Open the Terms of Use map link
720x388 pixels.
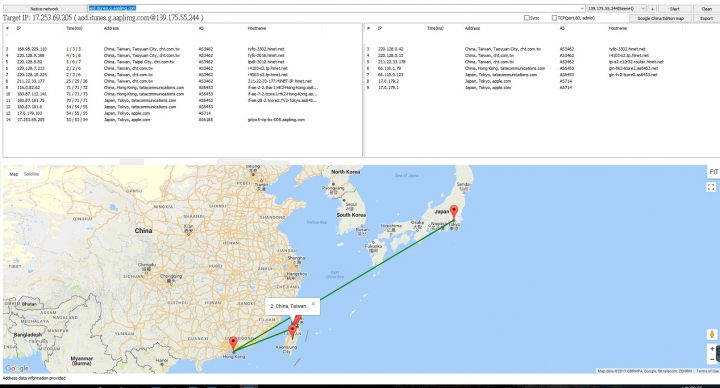coord(708,371)
